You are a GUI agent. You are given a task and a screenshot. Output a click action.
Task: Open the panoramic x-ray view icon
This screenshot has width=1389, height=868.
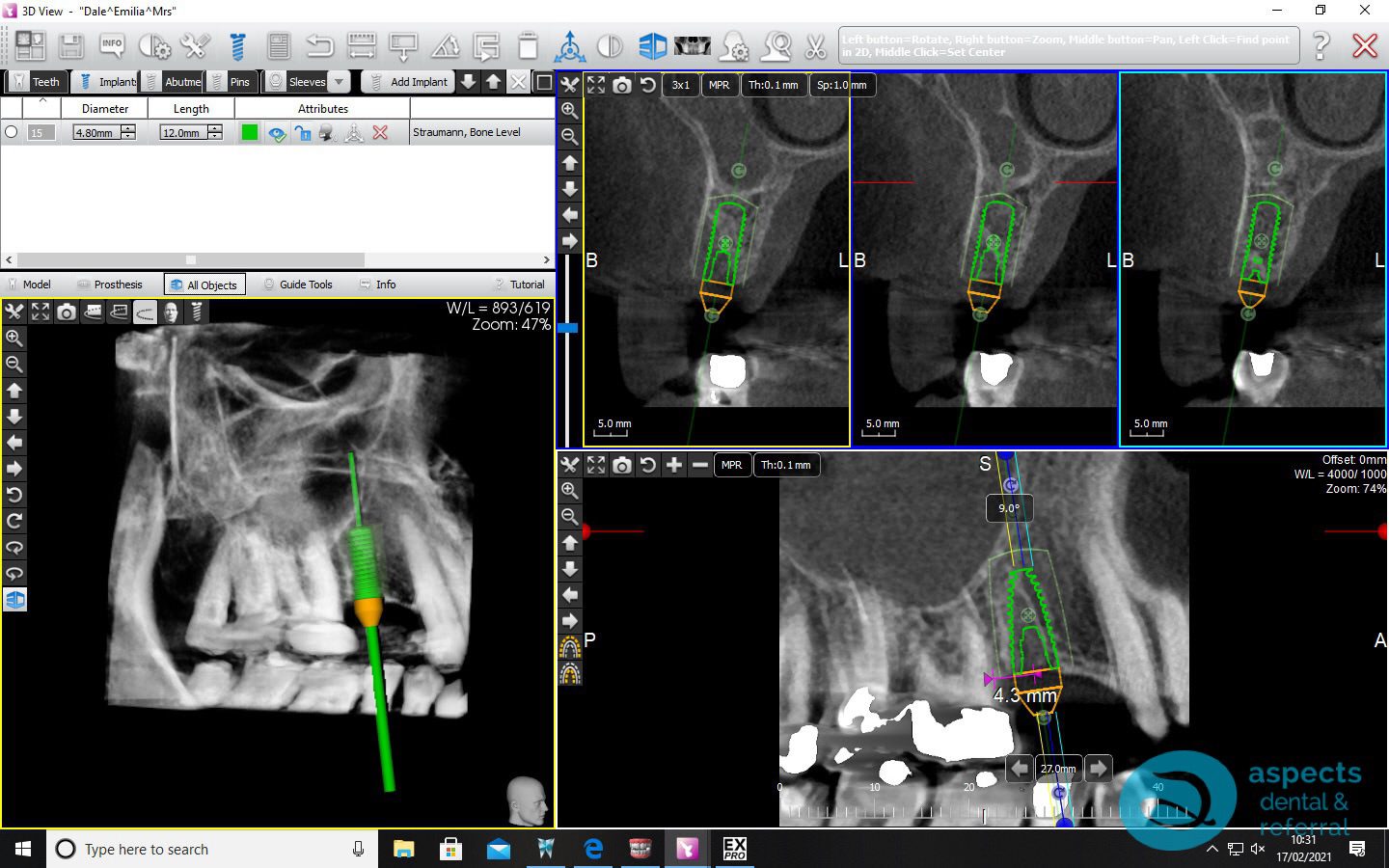pyautogui.click(x=693, y=45)
